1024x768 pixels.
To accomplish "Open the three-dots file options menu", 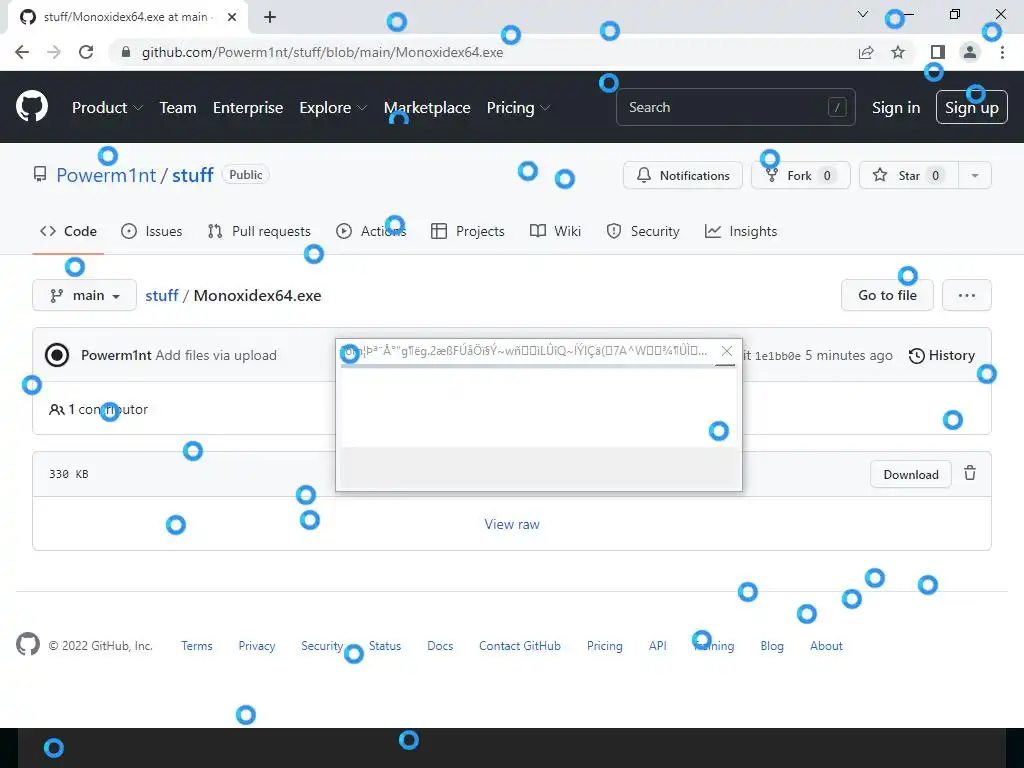I will 967,295.
